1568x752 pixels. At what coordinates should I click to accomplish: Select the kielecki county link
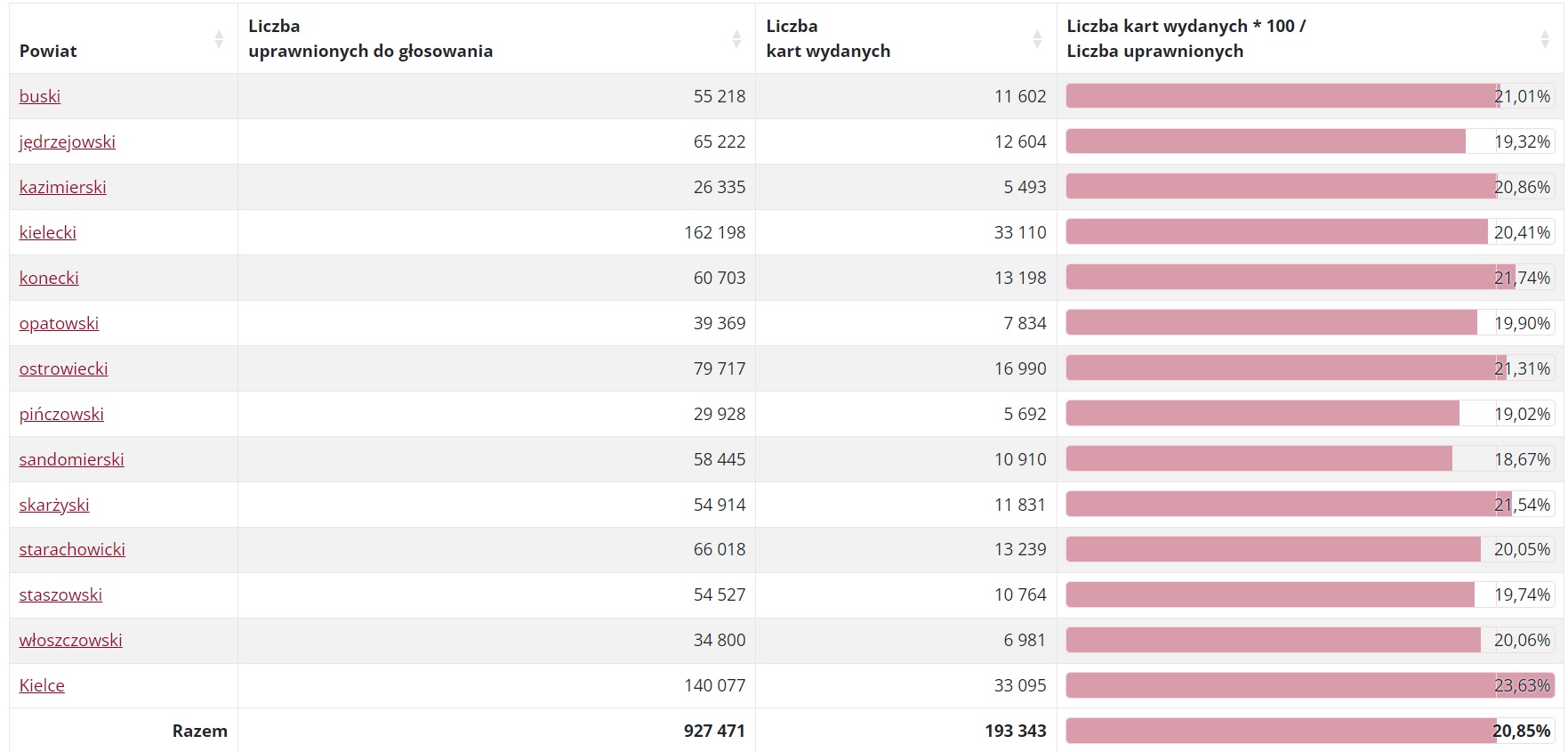click(48, 232)
